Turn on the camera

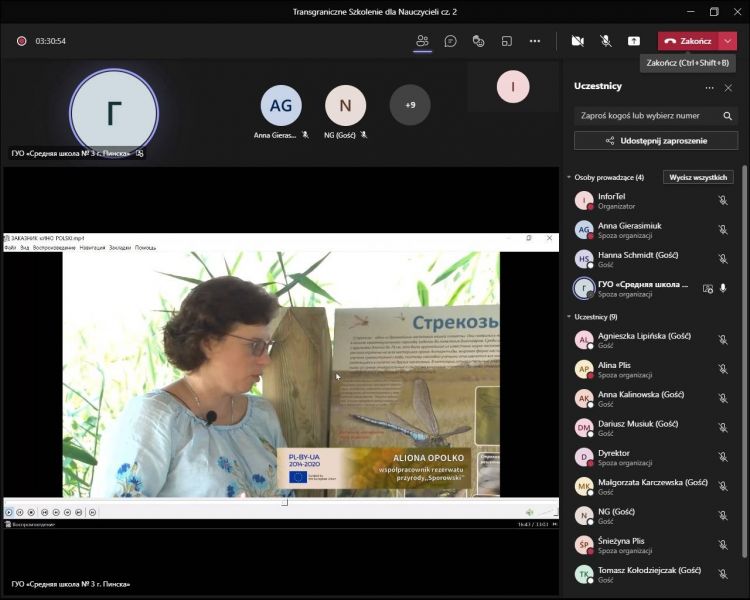(577, 41)
